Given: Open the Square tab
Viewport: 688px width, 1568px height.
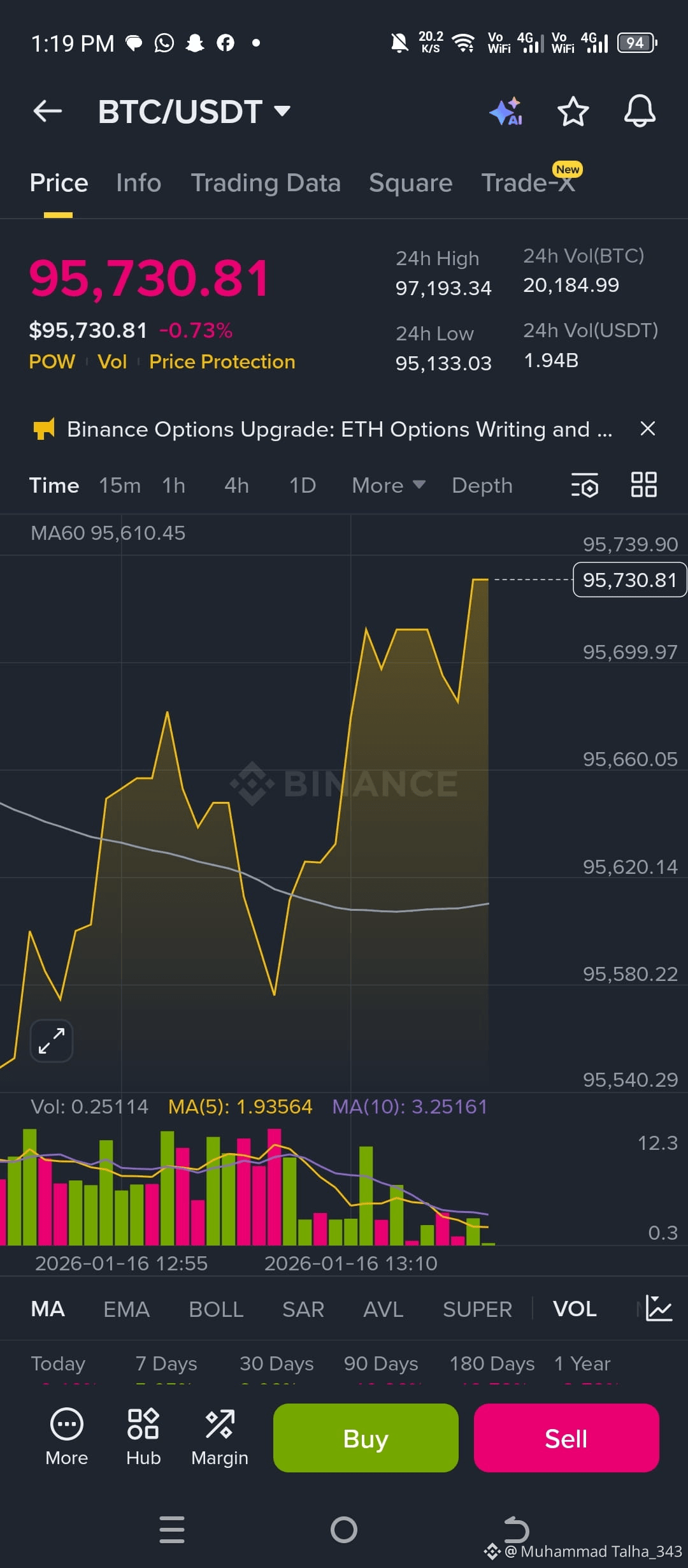Looking at the screenshot, I should coord(410,183).
